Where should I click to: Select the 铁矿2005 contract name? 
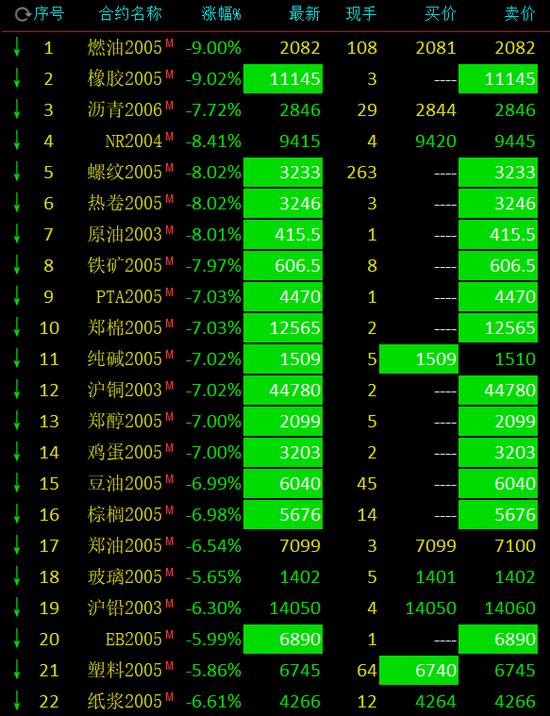125,265
